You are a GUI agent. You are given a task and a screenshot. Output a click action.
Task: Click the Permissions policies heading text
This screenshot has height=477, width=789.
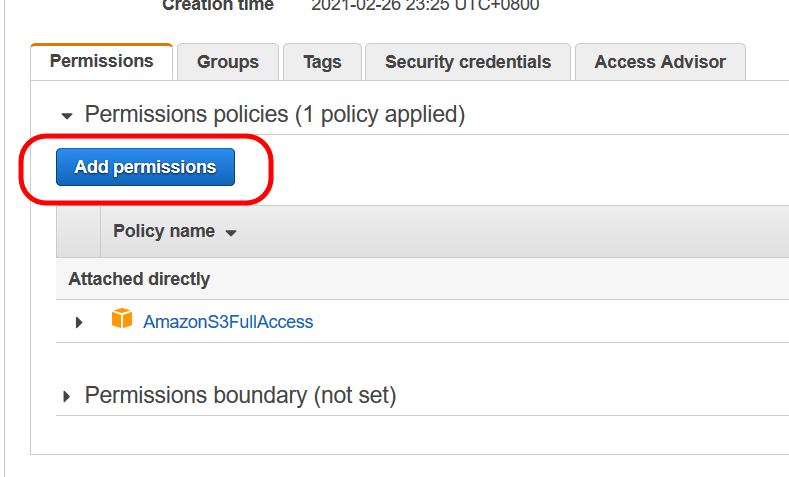pyautogui.click(x=275, y=115)
